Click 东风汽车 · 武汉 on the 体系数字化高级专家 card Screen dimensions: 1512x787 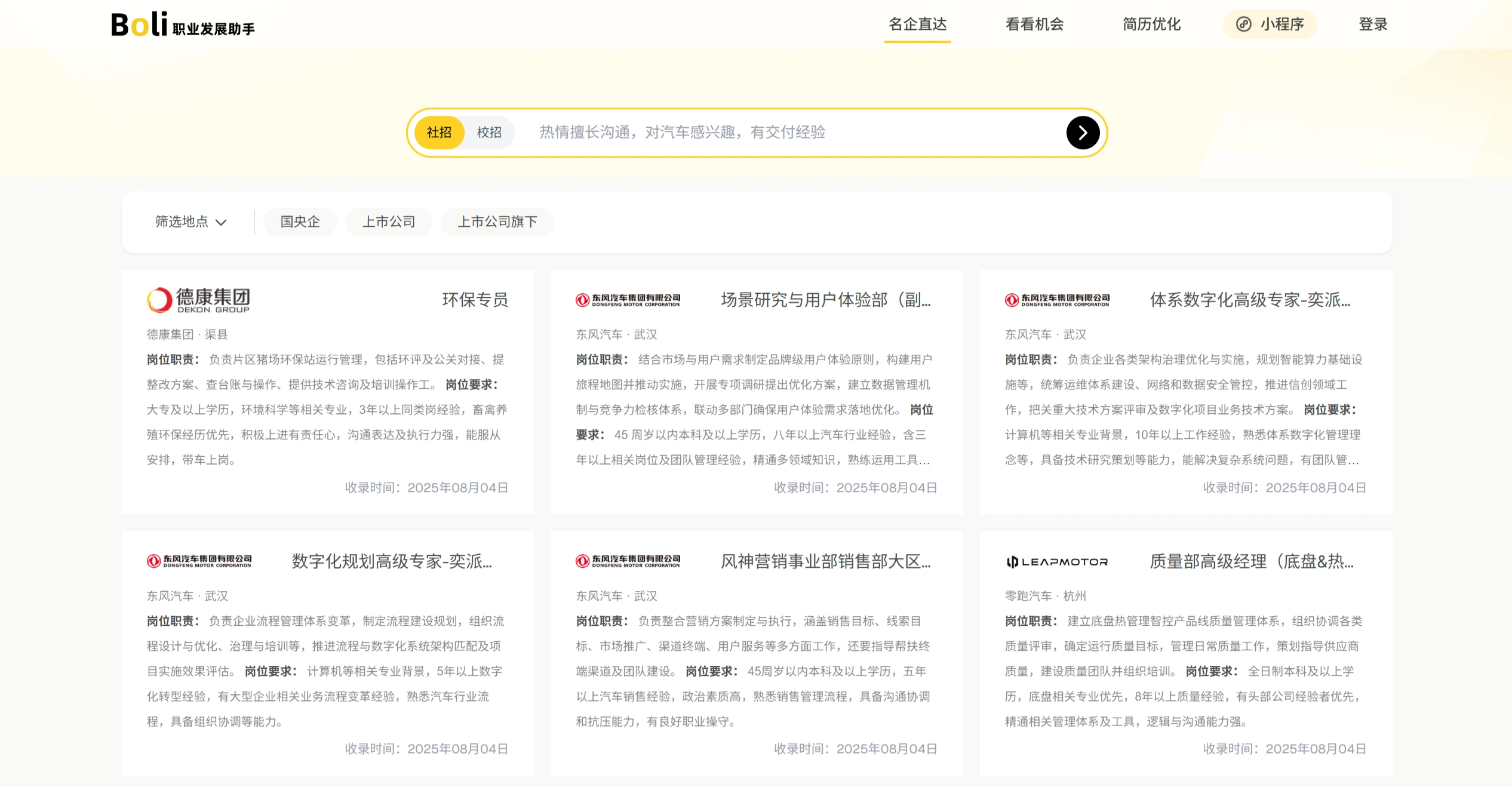pyautogui.click(x=1046, y=334)
